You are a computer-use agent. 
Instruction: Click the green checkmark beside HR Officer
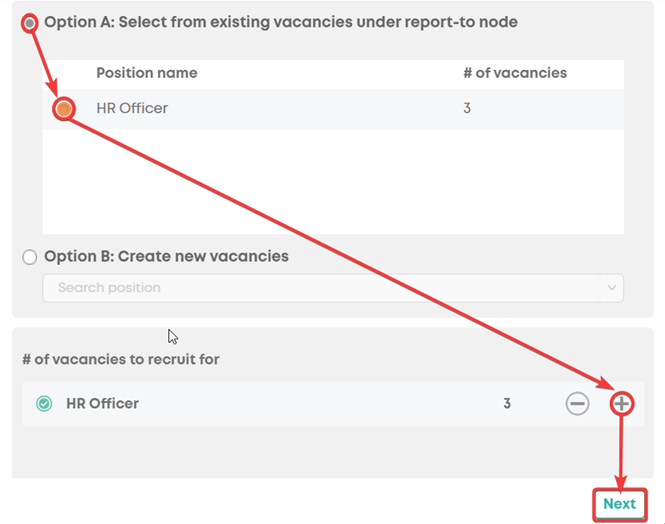pos(44,404)
